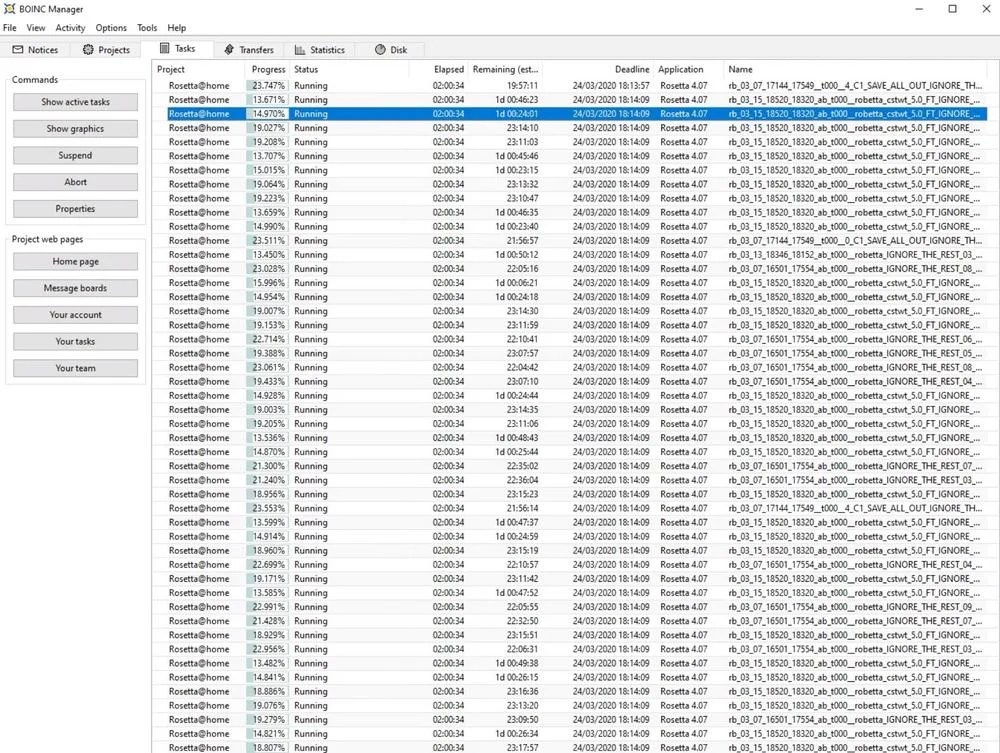Select the task with 13.671% progress
1000x753 pixels.
(570, 99)
